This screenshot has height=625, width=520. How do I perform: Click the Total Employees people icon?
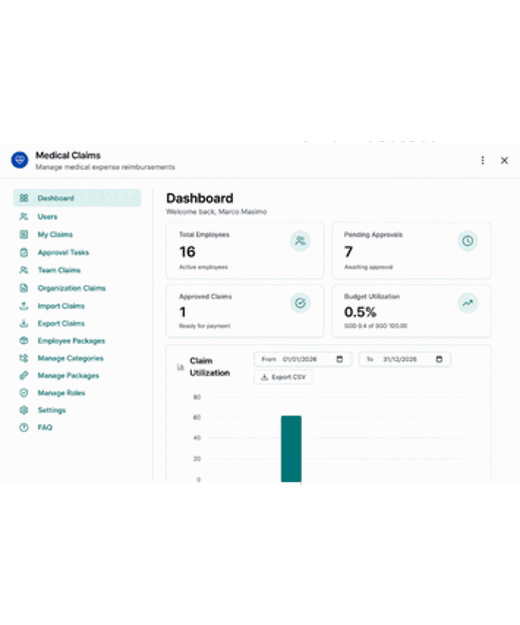(x=300, y=241)
